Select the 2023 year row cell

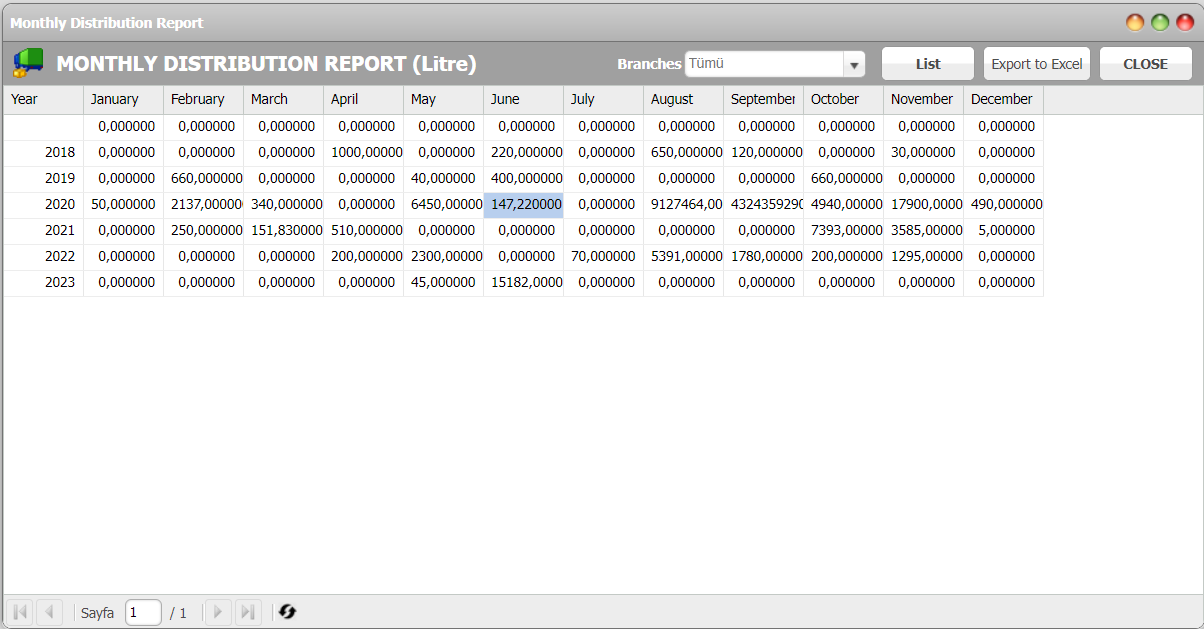coord(43,283)
